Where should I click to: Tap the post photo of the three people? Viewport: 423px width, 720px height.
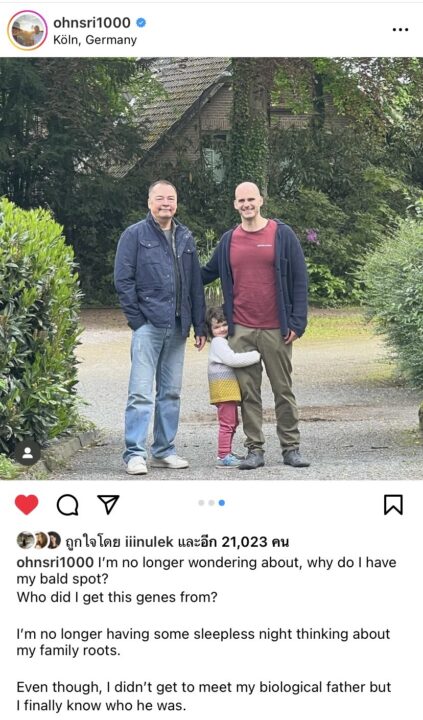click(211, 269)
